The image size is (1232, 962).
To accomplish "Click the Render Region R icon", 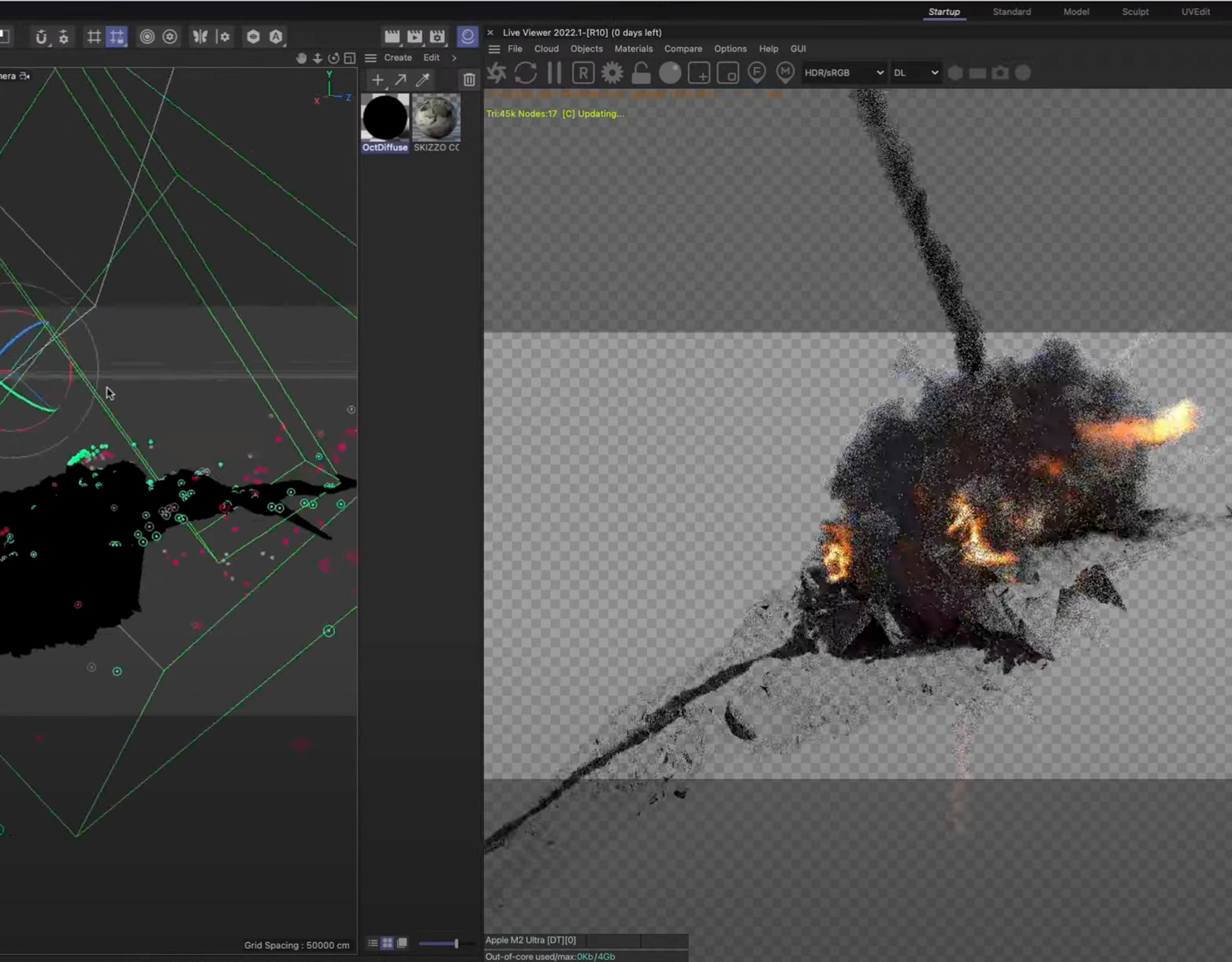I will [583, 73].
